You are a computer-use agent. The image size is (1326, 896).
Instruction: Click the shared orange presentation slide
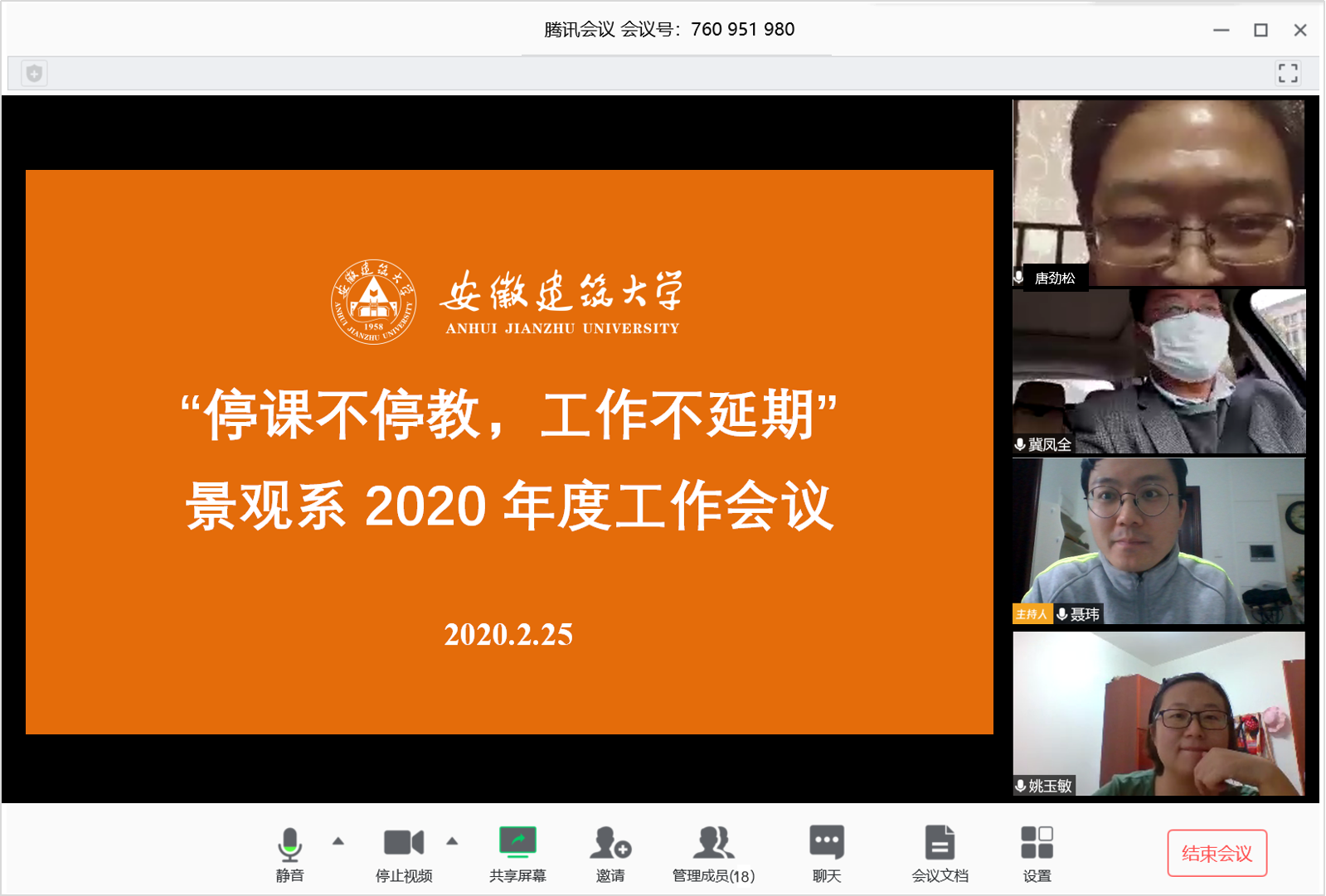[509, 452]
